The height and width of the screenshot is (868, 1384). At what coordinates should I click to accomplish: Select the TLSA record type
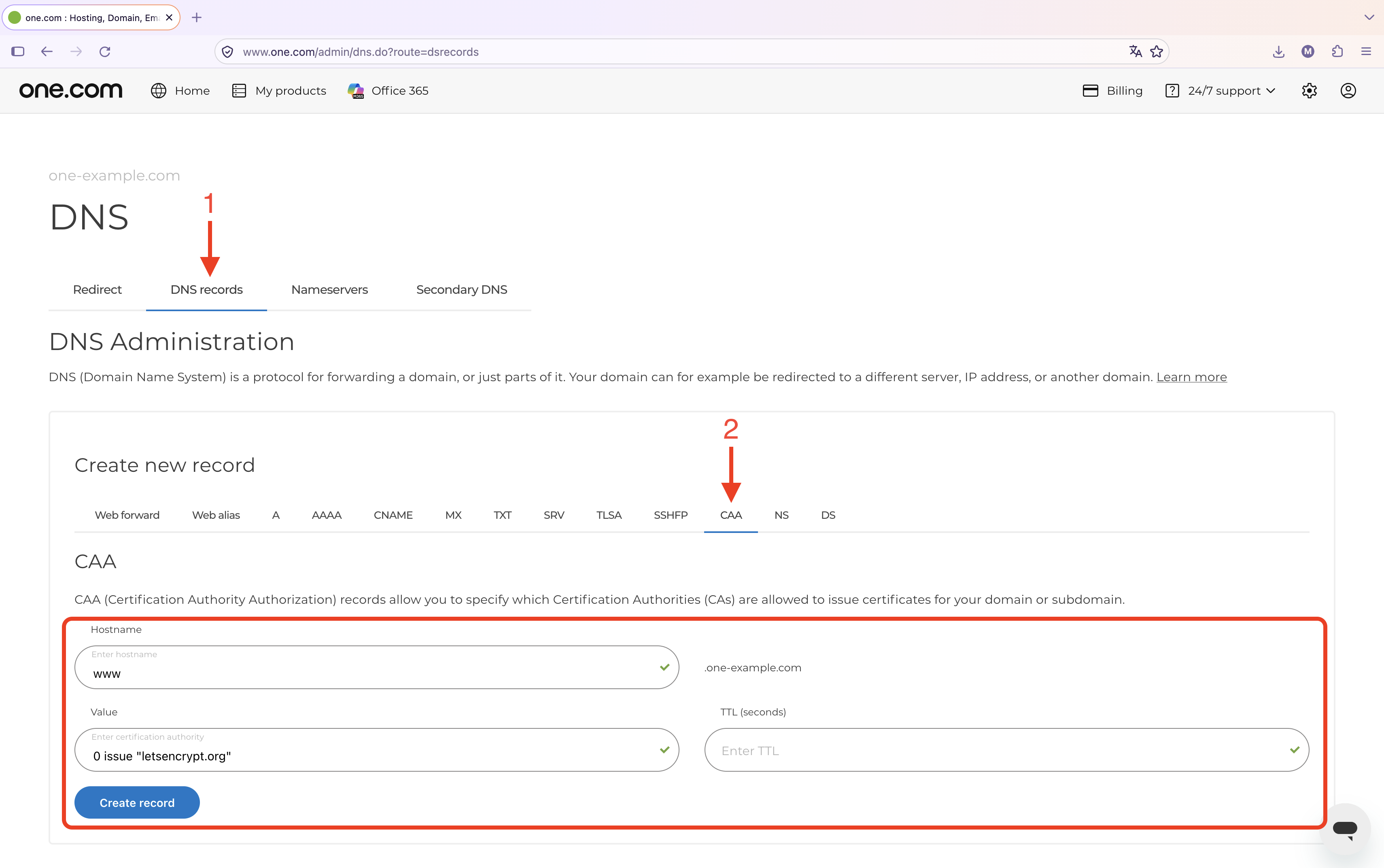click(x=609, y=515)
